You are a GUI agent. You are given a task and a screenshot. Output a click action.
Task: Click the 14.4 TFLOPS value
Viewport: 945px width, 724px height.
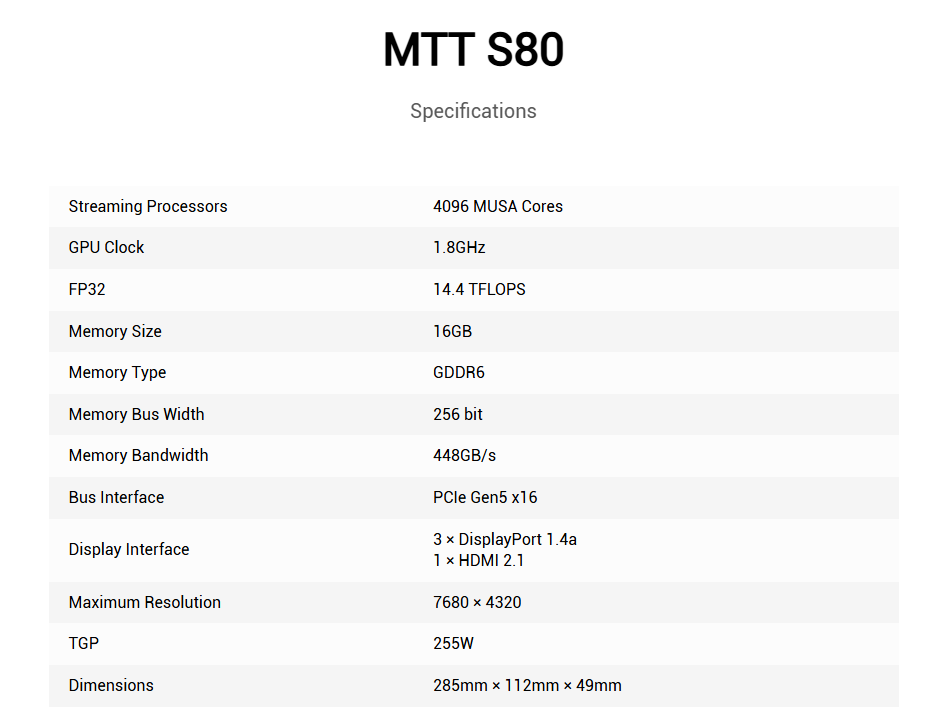click(x=479, y=289)
